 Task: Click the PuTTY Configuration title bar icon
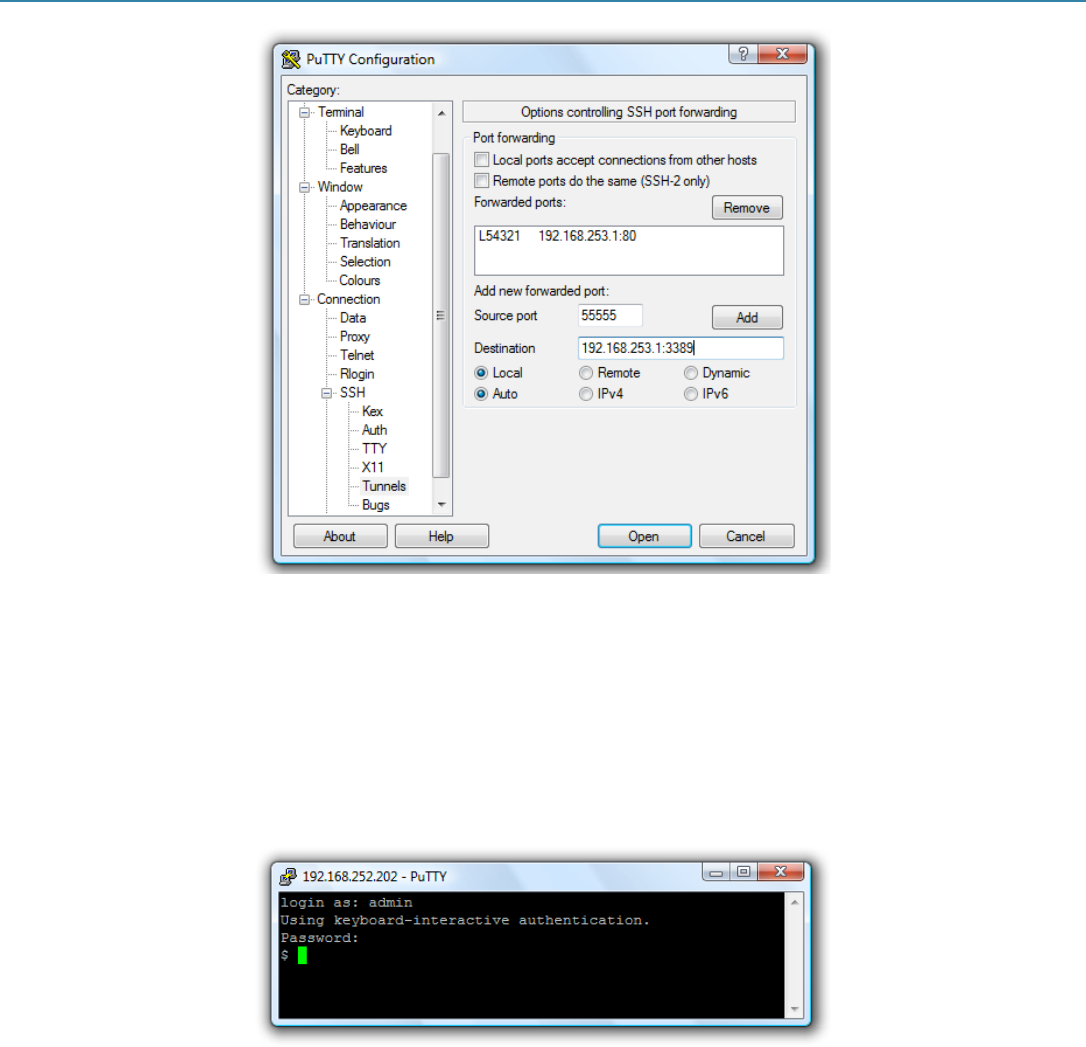[291, 60]
